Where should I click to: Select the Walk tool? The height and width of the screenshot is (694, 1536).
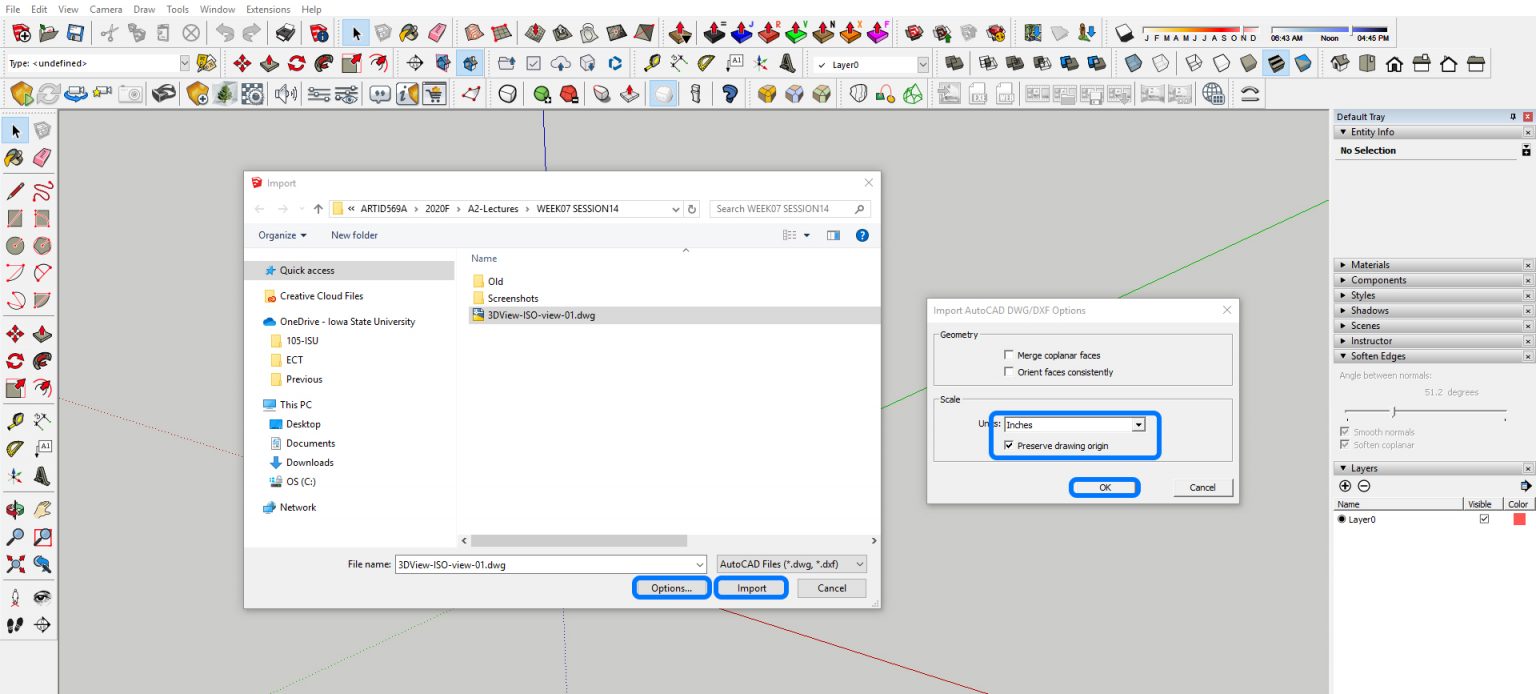click(14, 625)
